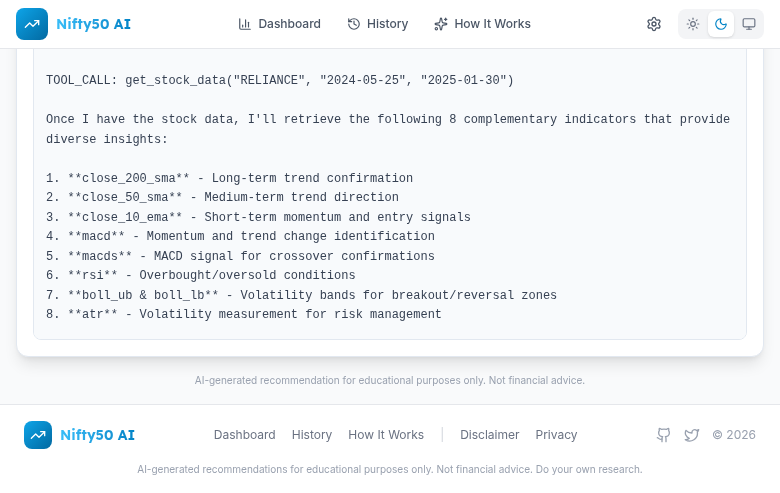This screenshot has height=493, width=780.
Task: Follow the footer History link
Action: [312, 435]
